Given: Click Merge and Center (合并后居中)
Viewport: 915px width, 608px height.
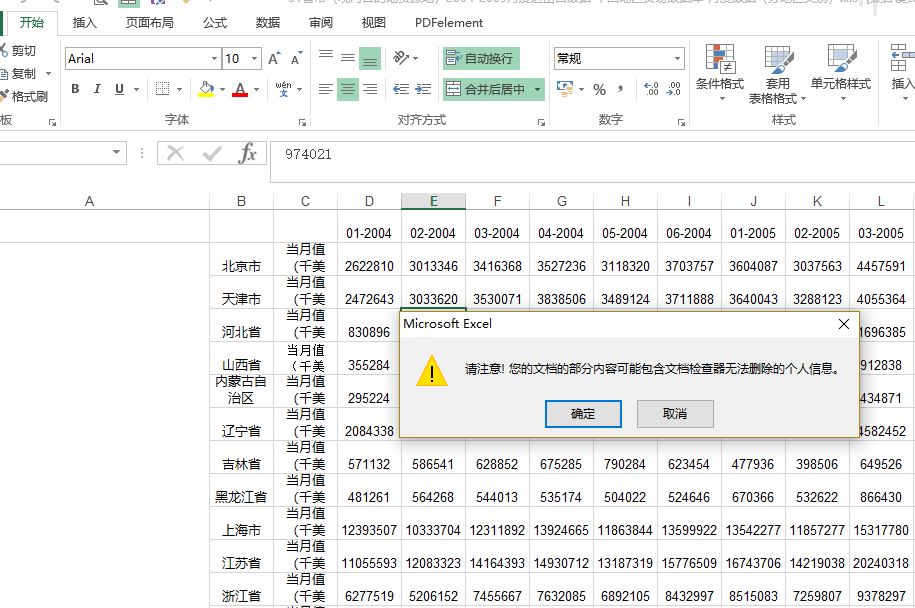Looking at the screenshot, I should click(x=486, y=89).
